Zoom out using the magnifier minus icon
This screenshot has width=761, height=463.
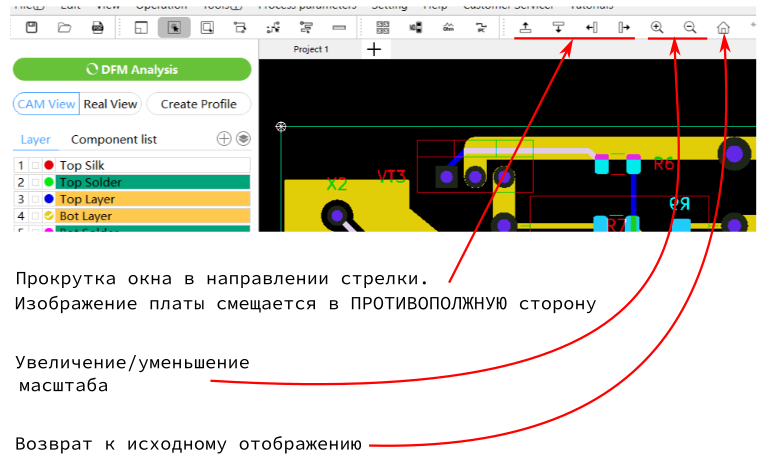coord(690,27)
